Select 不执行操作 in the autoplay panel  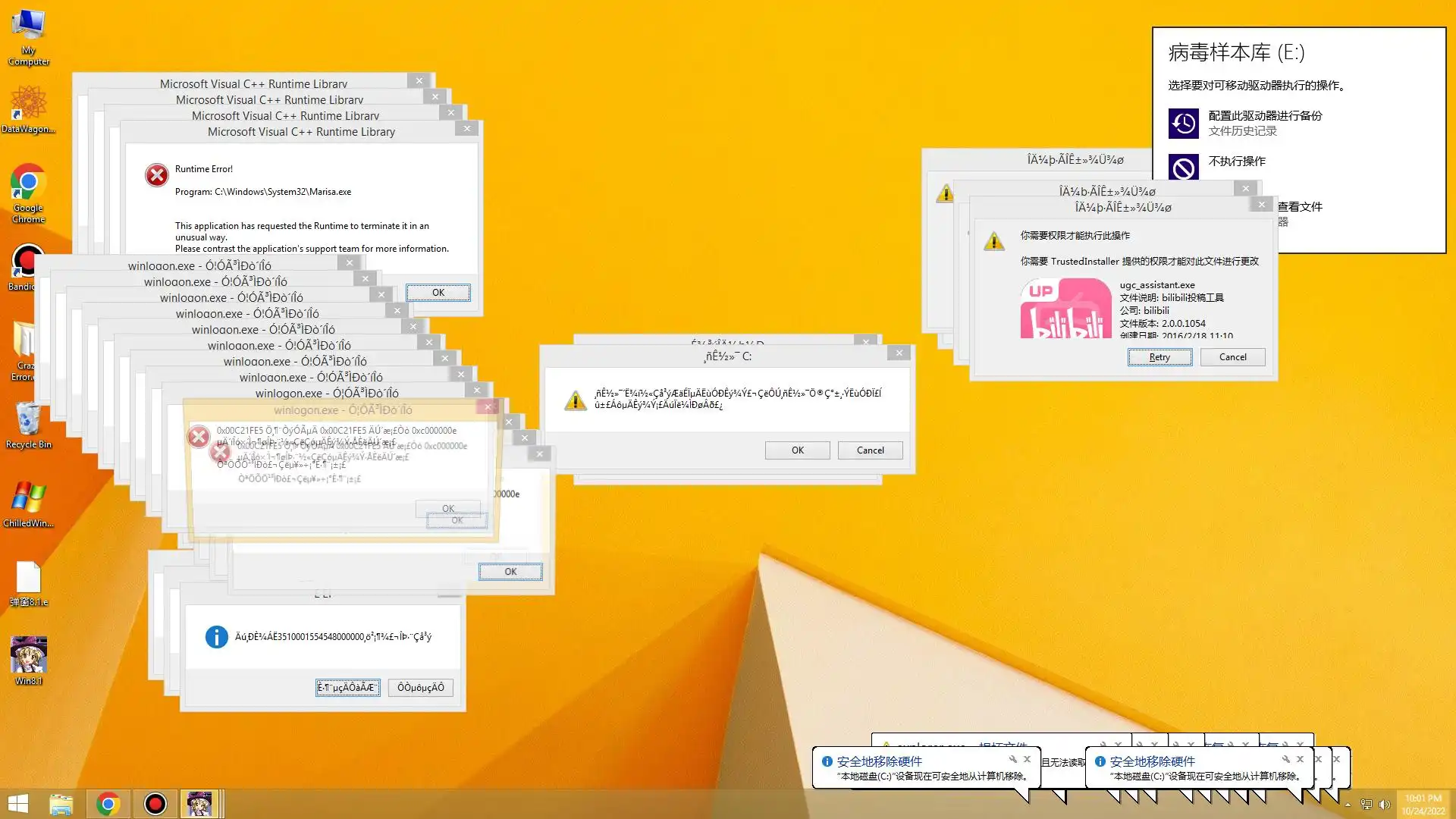point(1236,162)
